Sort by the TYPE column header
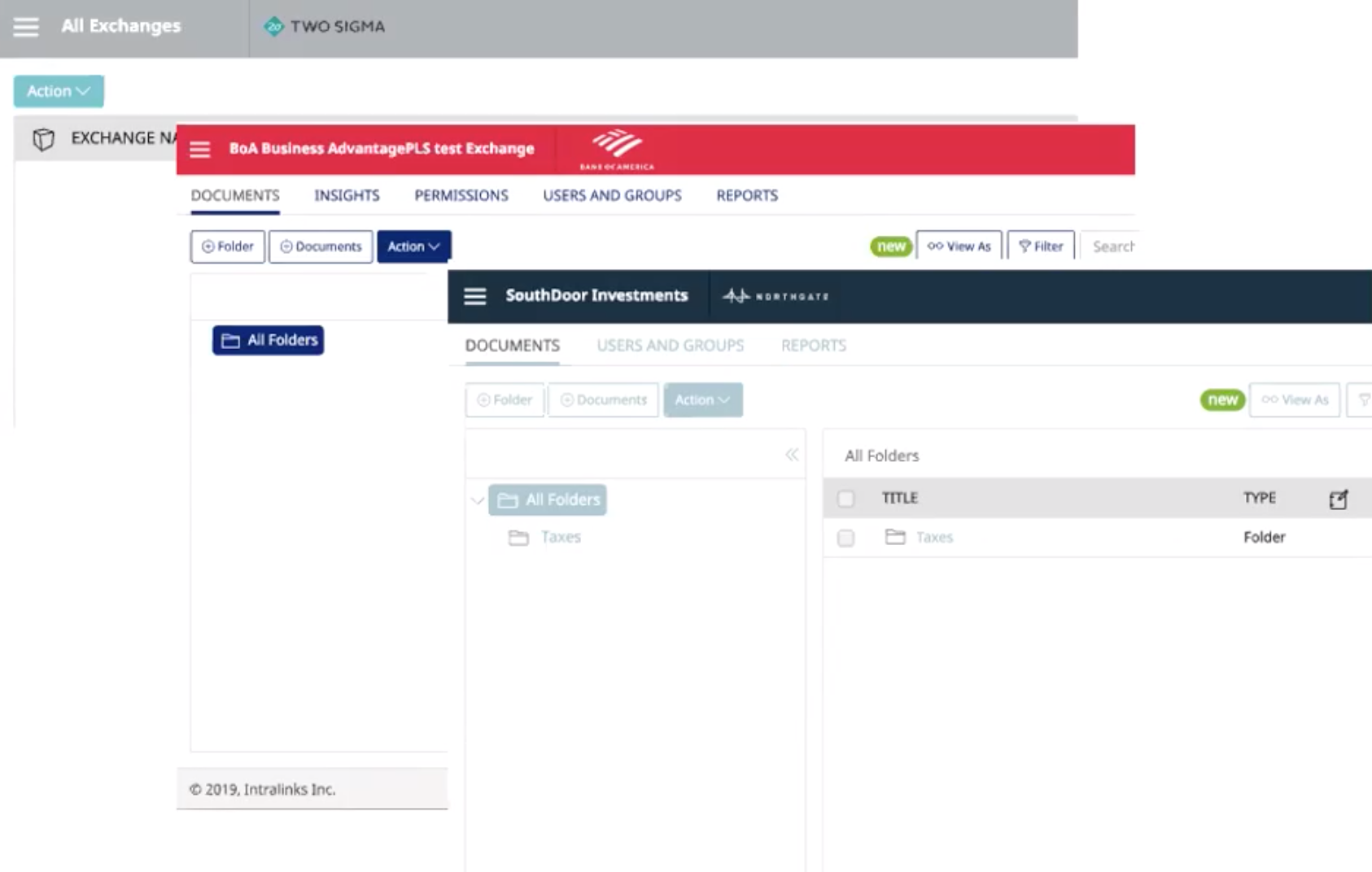Viewport: 1372px width, 872px height. click(x=1260, y=498)
